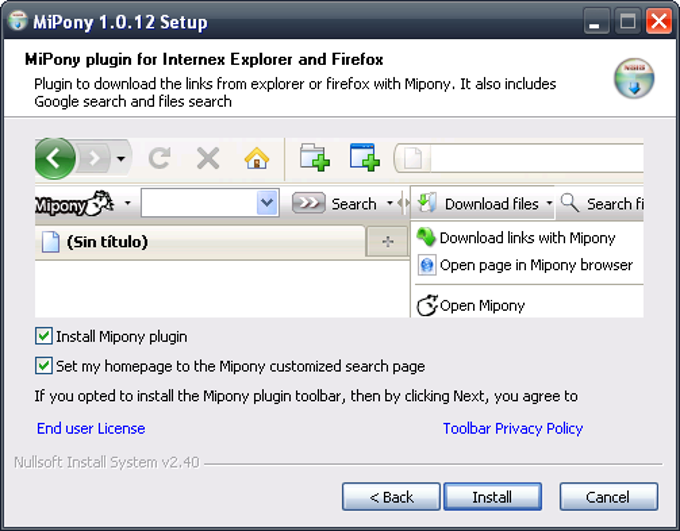Viewport: 680px width, 531px height.
Task: Select Open page in Mipony browser entry
Action: [x=525, y=265]
